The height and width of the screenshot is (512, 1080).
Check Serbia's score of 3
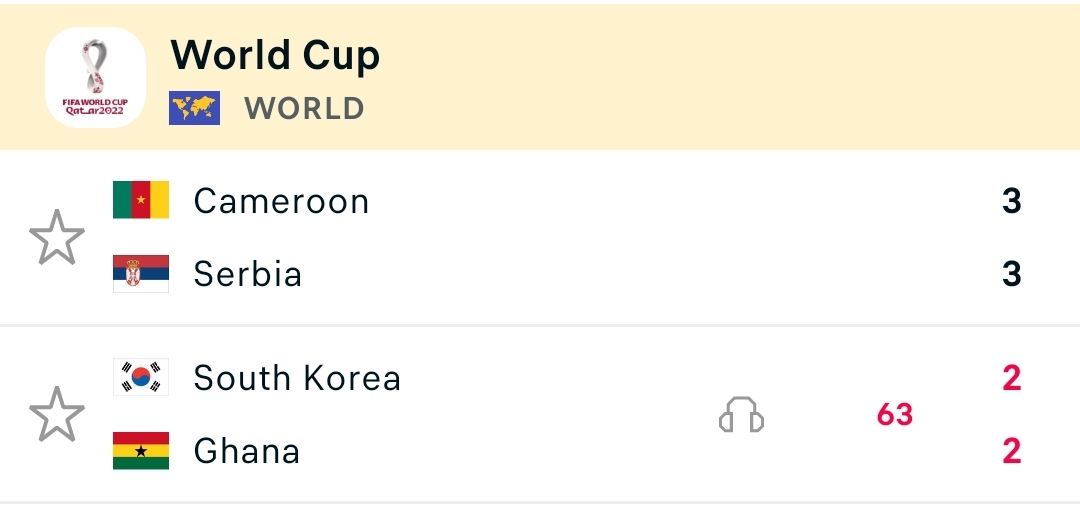click(1011, 274)
